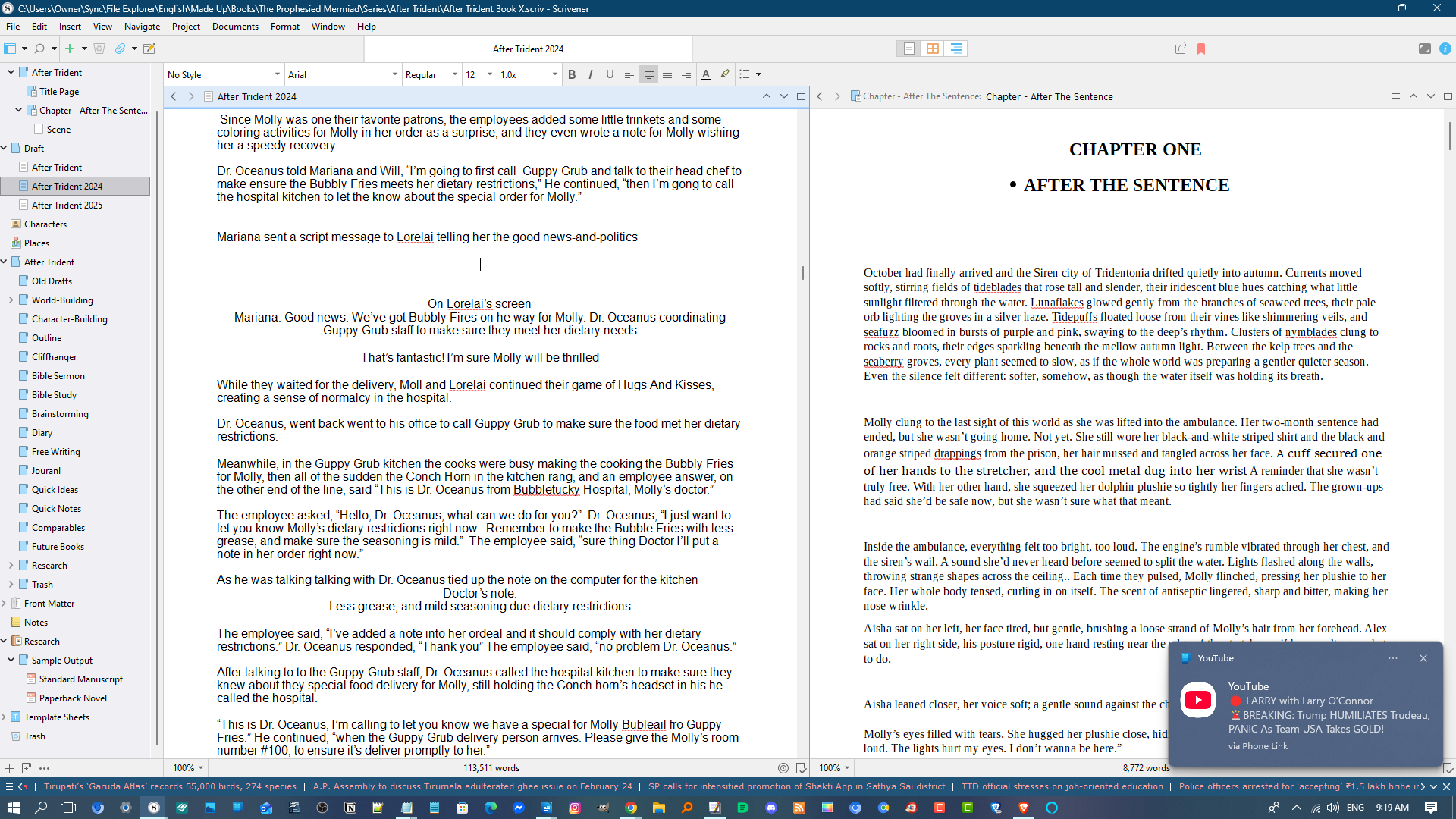
Task: Toggle italic formatting
Action: (x=591, y=74)
